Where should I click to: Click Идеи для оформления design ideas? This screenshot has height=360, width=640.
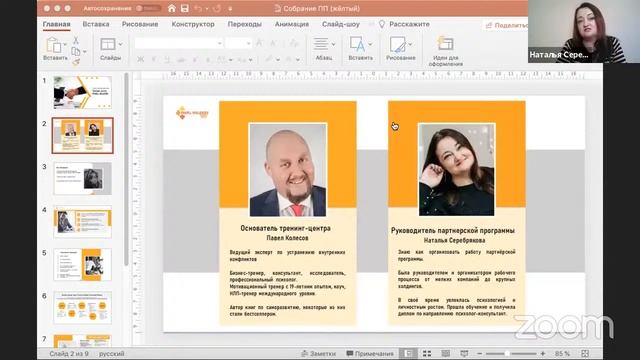[445, 51]
